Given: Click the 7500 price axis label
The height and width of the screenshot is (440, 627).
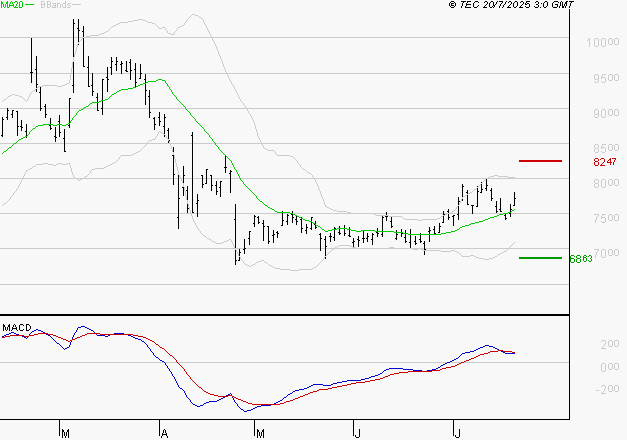Looking at the screenshot, I should (x=606, y=218).
